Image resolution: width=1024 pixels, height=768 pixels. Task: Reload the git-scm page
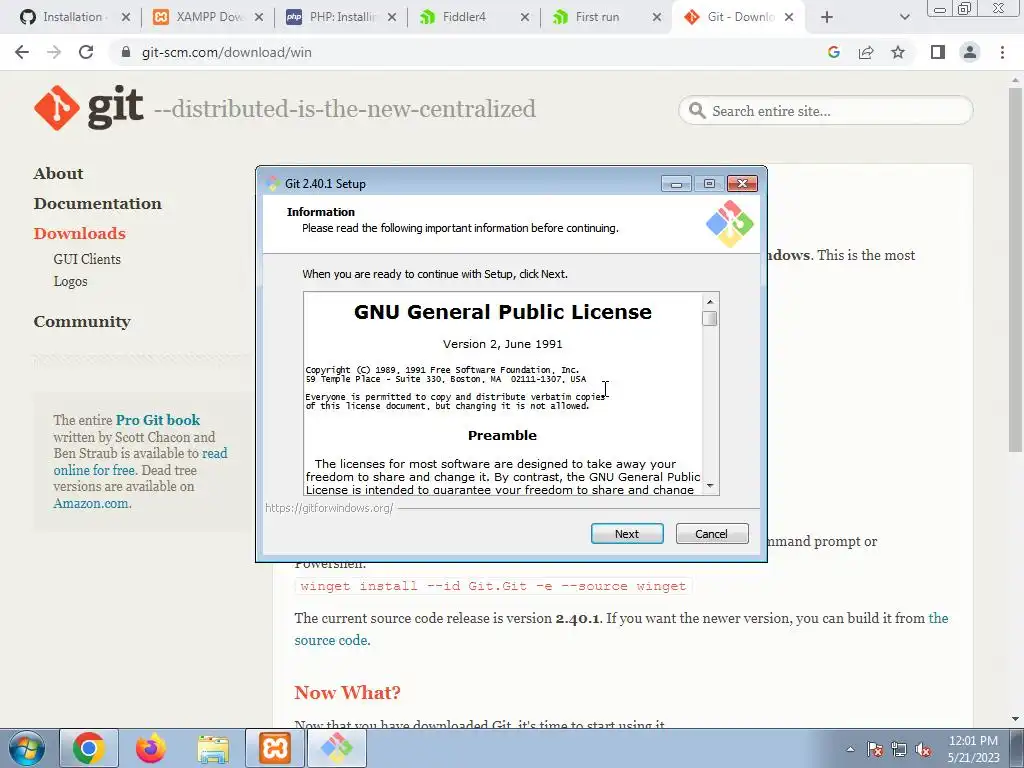pyautogui.click(x=86, y=52)
